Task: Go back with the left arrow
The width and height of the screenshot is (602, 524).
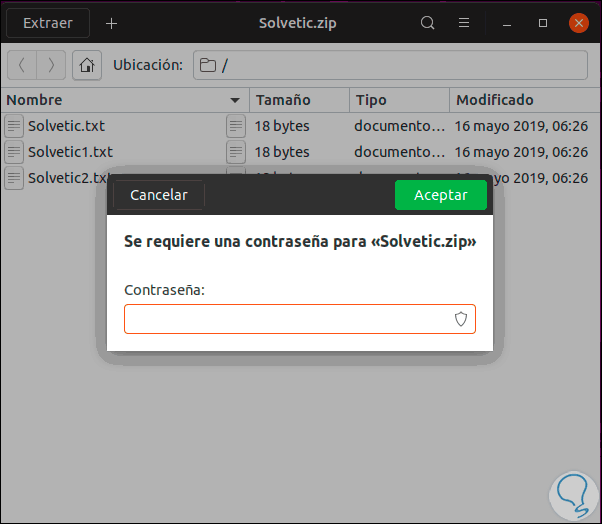Action: [22, 65]
